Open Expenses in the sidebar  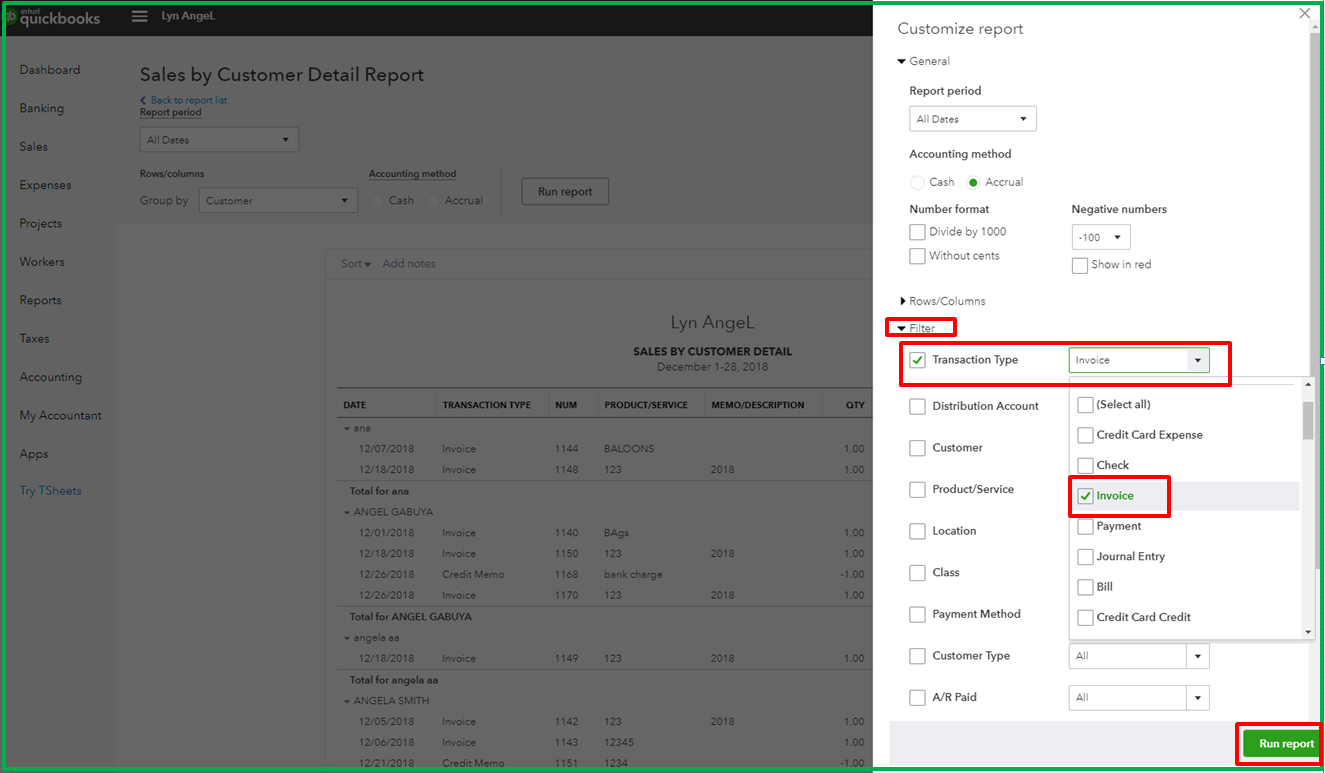click(x=46, y=185)
